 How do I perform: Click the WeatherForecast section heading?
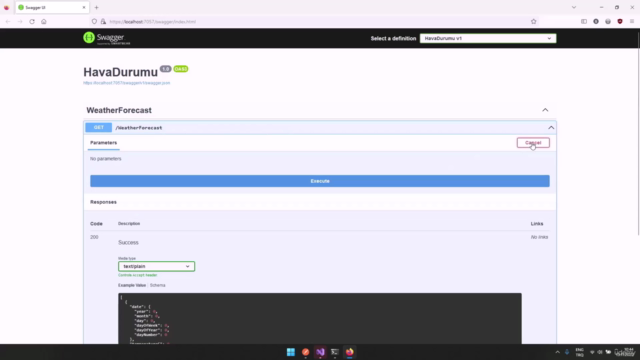119,110
